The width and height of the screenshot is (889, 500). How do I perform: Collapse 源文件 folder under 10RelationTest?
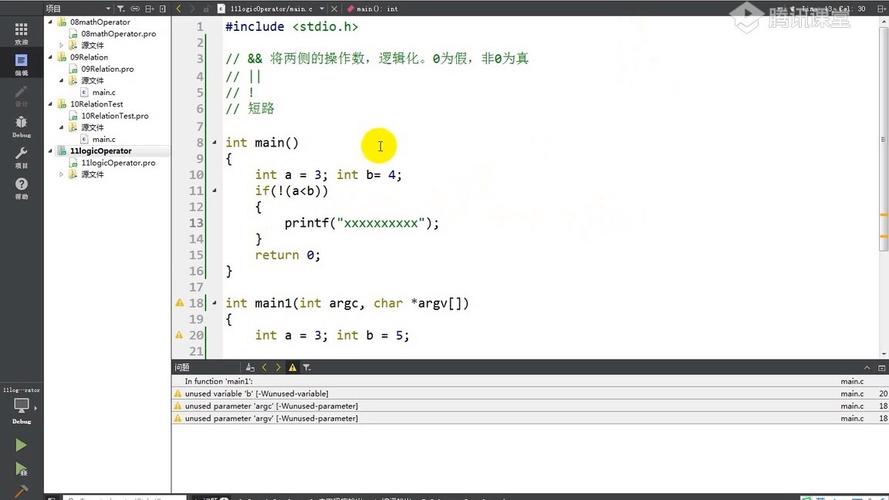(61, 127)
